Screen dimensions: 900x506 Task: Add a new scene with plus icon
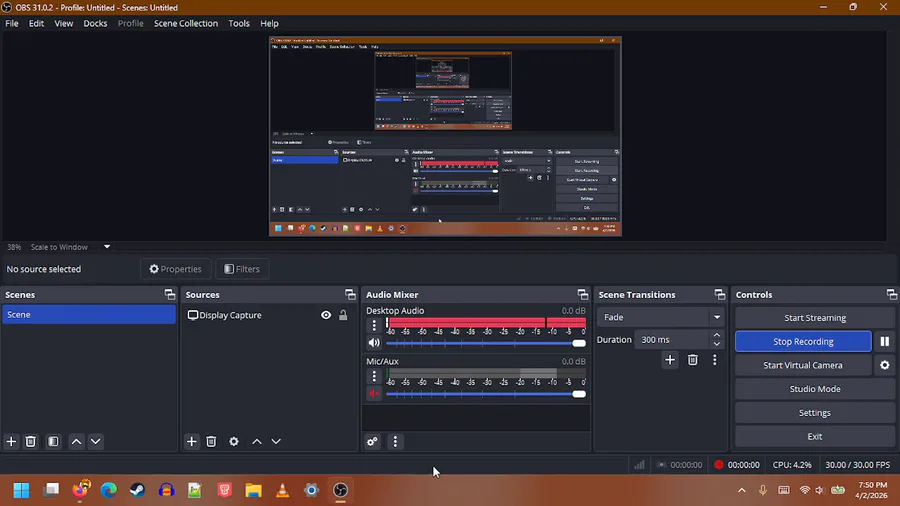tap(11, 441)
